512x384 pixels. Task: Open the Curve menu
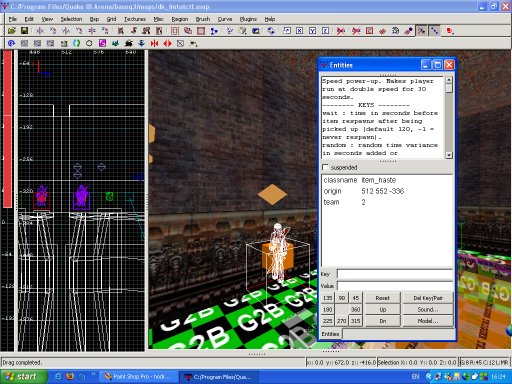point(225,19)
